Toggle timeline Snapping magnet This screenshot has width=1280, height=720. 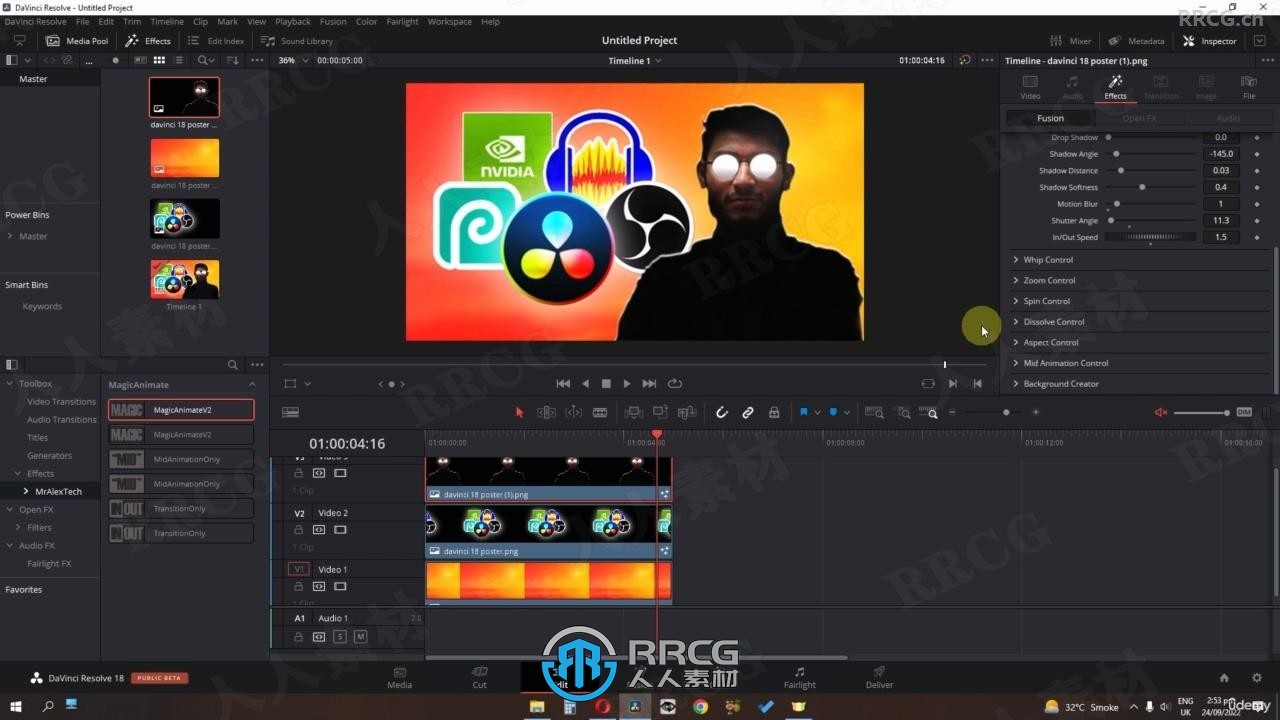721,412
